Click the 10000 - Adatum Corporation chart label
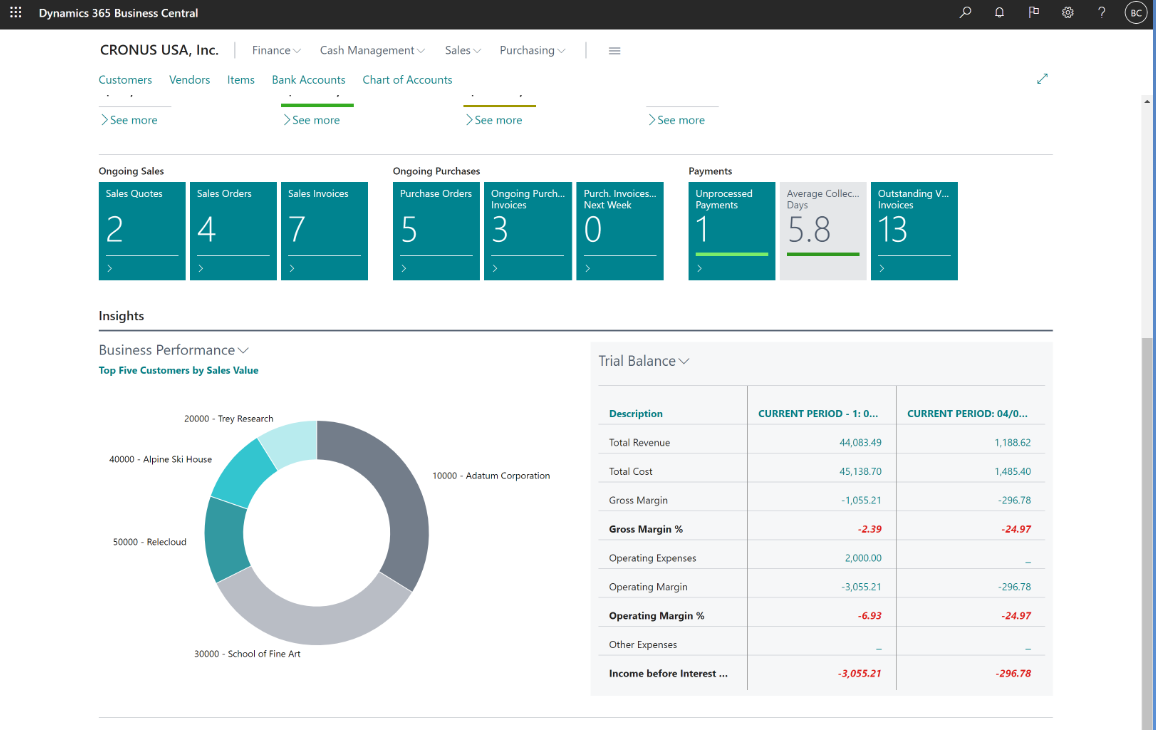 coord(491,476)
